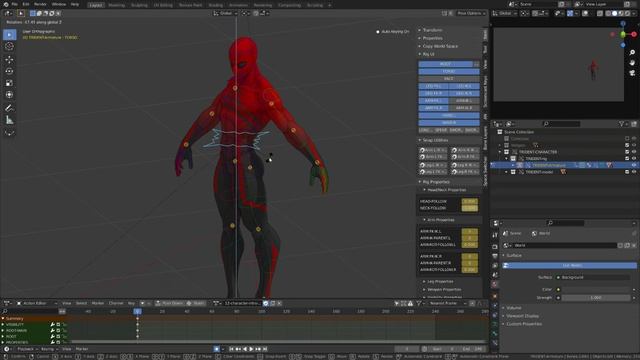Jump to the end frame of playback
The height and width of the screenshot is (360, 640).
(x=265, y=349)
